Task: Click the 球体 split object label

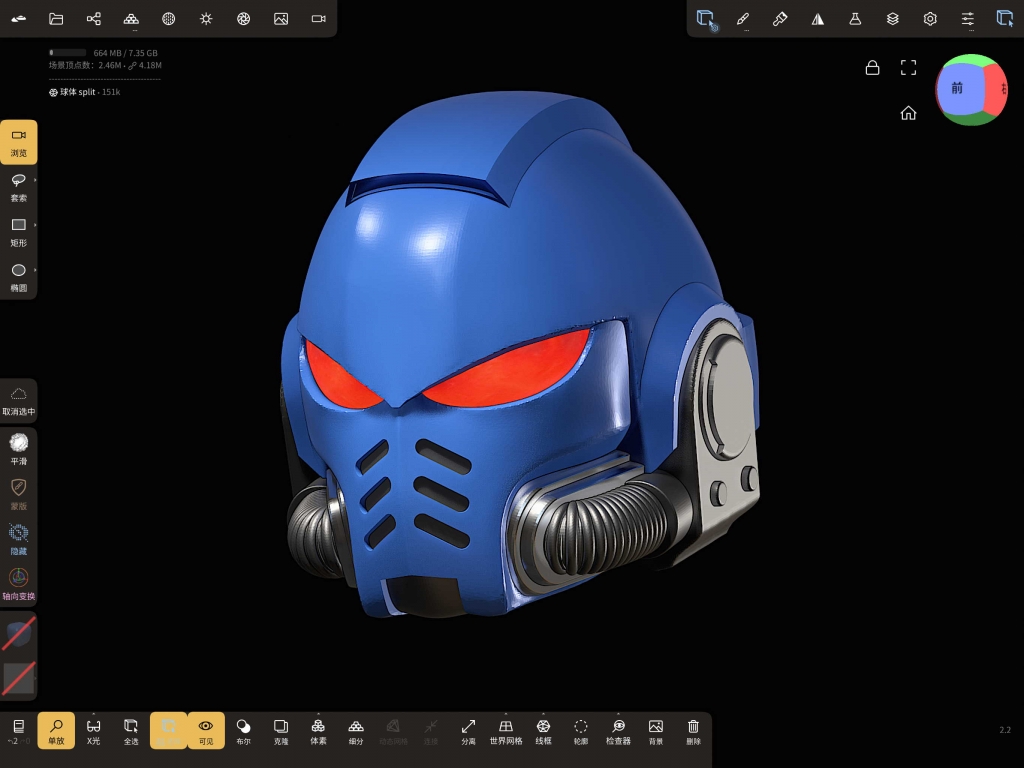Action: [x=84, y=92]
